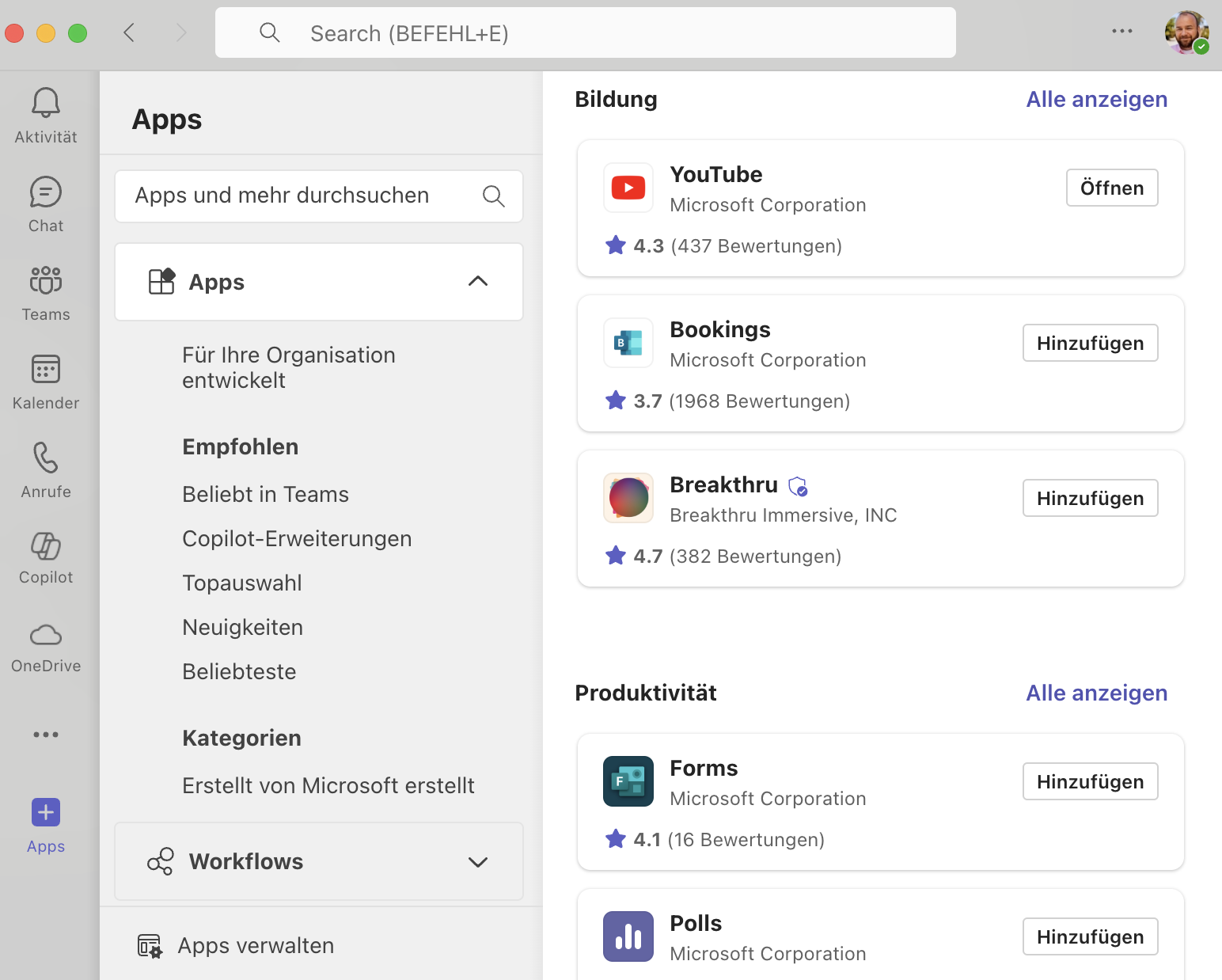The image size is (1222, 980).
Task: Click the YouTube app title
Action: click(716, 174)
